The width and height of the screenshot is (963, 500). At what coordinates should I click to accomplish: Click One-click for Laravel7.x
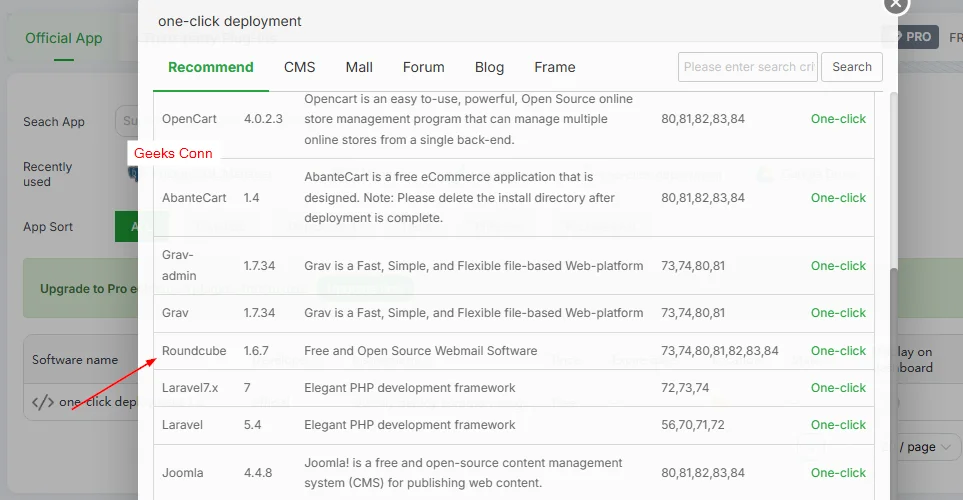click(x=838, y=388)
